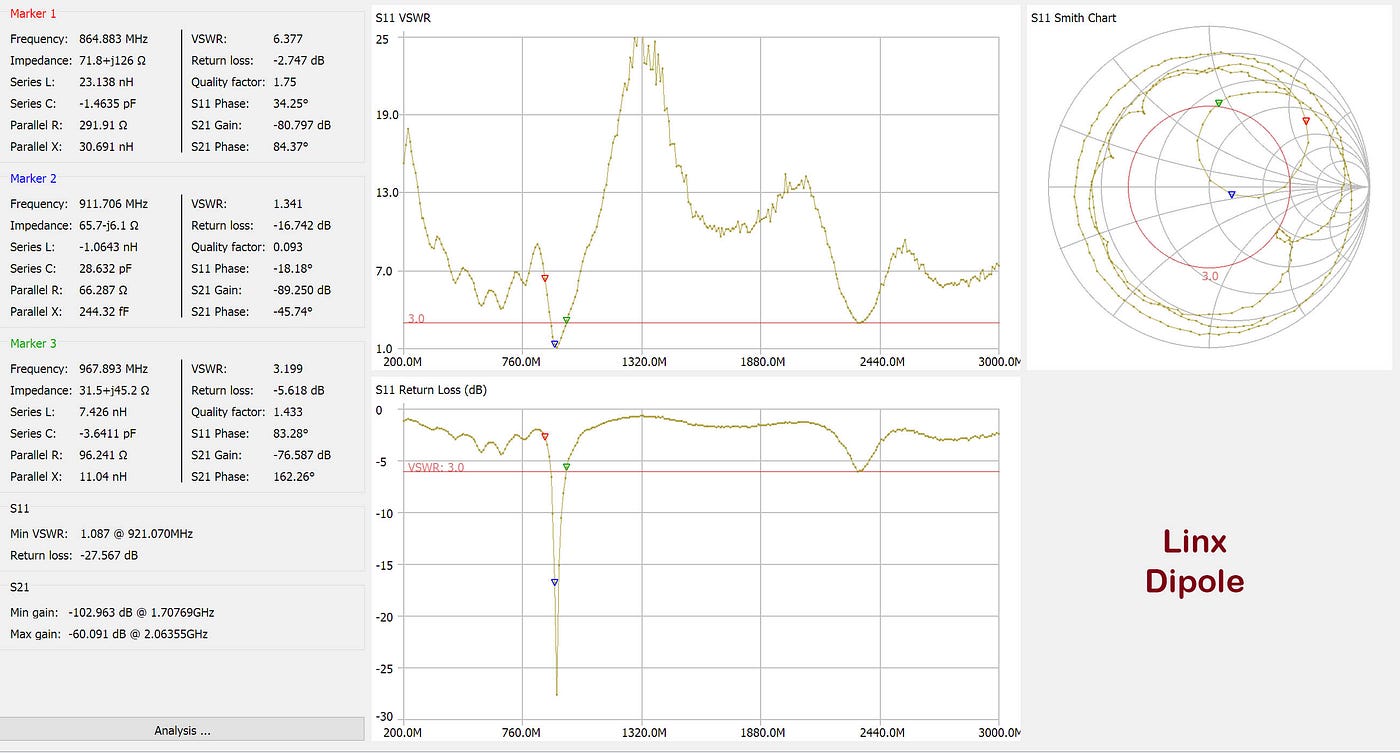1400x753 pixels.
Task: Click Marker 2 S11 Phase -18.18°
Action: 293,268
